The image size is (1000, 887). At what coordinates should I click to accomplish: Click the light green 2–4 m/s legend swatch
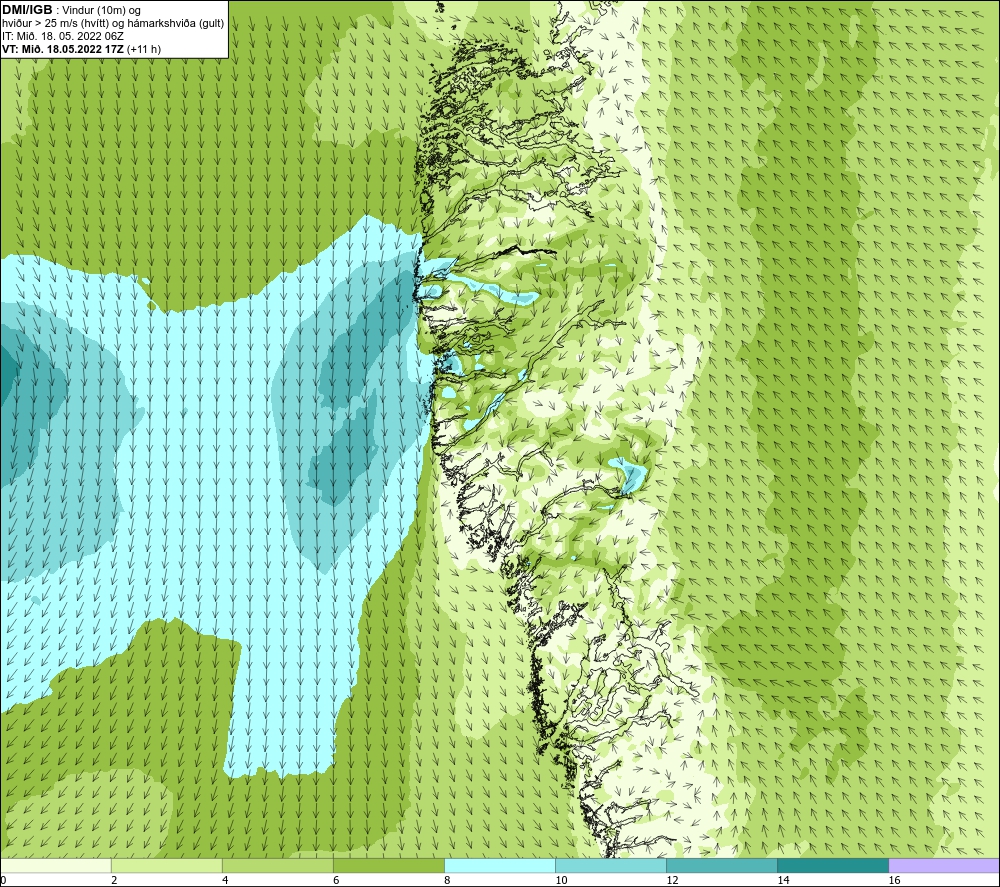pos(166,865)
